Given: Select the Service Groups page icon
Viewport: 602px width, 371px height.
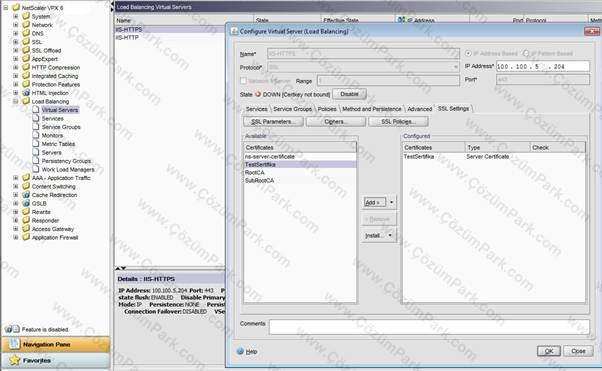Looking at the screenshot, I should click(36, 126).
